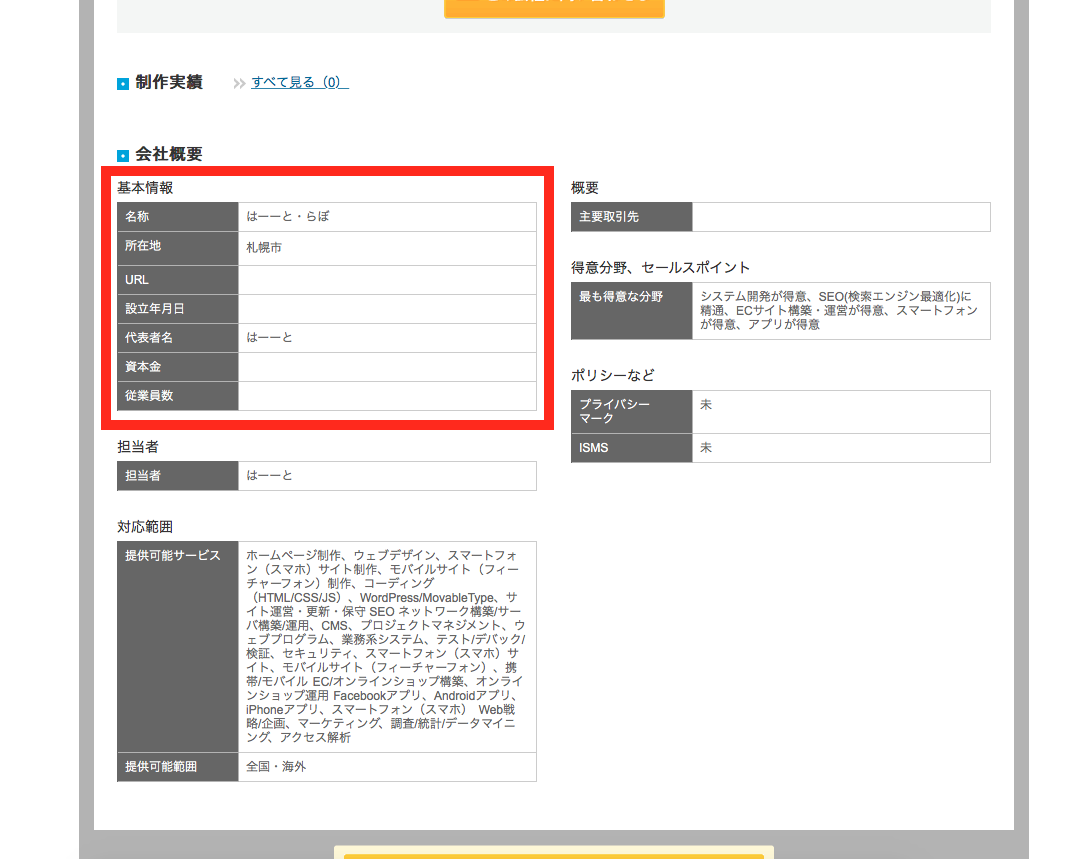Image resolution: width=1076 pixels, height=859 pixels.
Task: Click the double-chevron icon before すべて見る
Action: pos(239,83)
